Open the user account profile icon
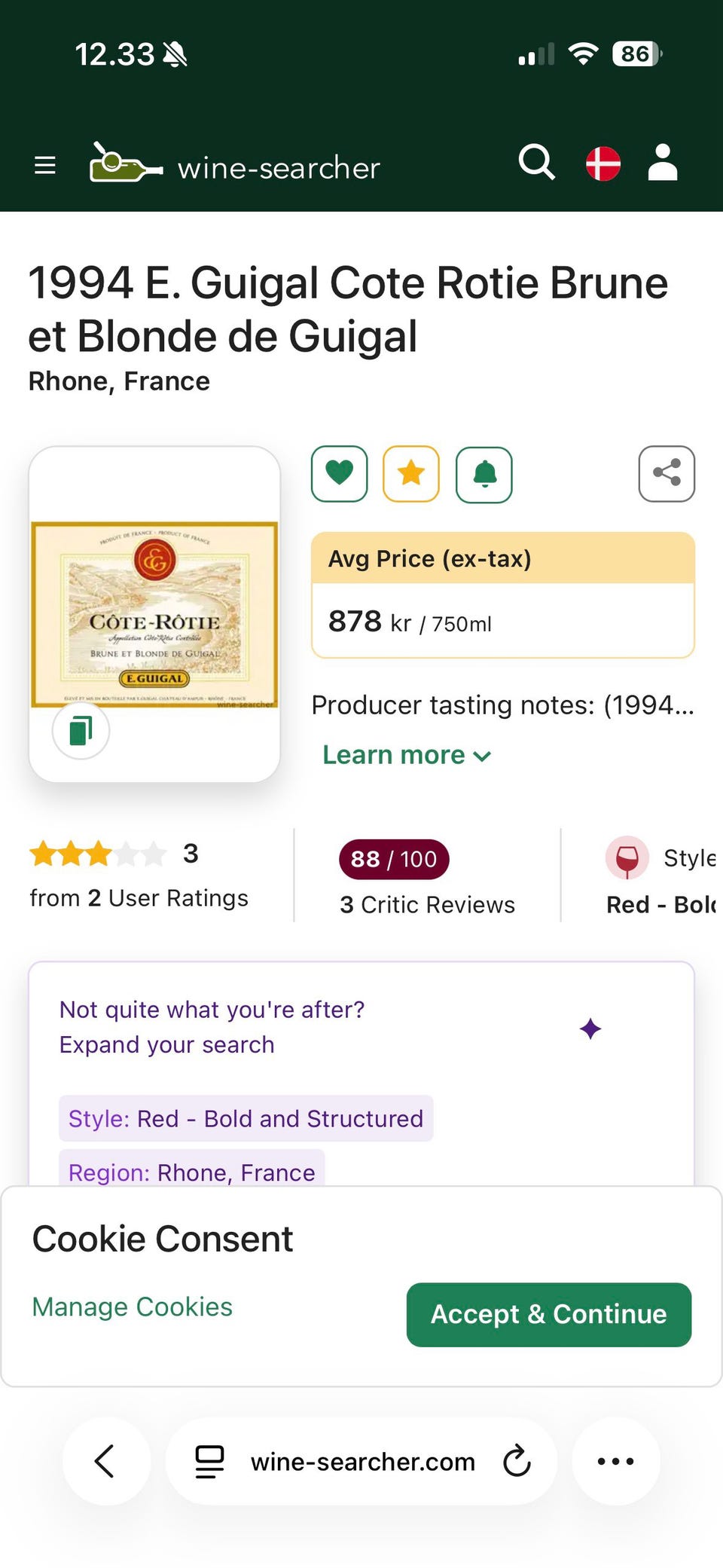This screenshot has width=723, height=1568. 663,163
